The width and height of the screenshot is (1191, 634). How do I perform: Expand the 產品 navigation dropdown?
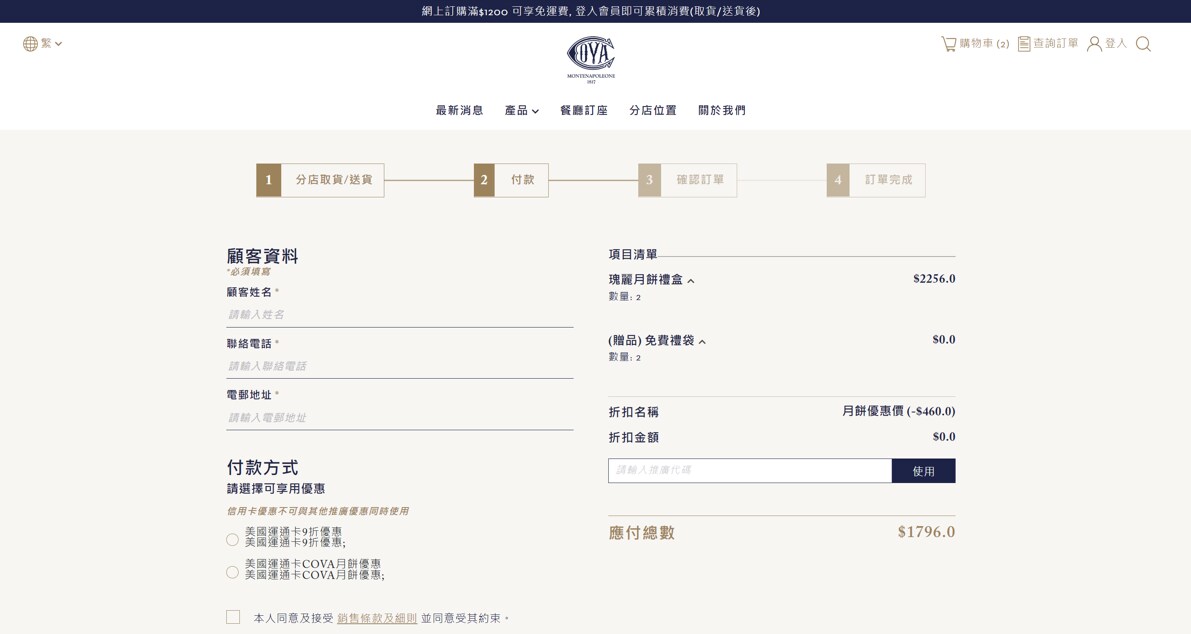(x=521, y=111)
